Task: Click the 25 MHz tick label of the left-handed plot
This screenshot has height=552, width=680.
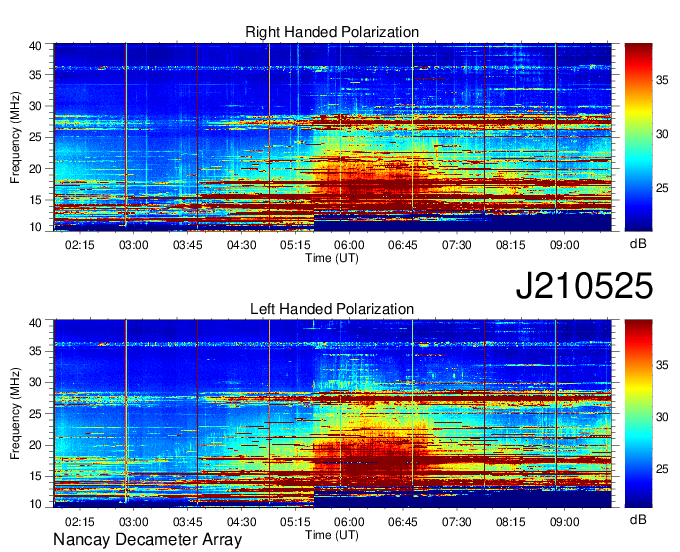Action: point(35,414)
